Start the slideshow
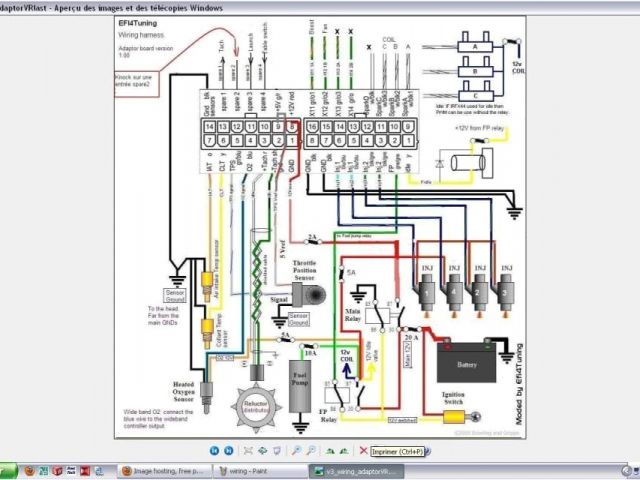Screen dimensions: 640x480 click(x=277, y=451)
